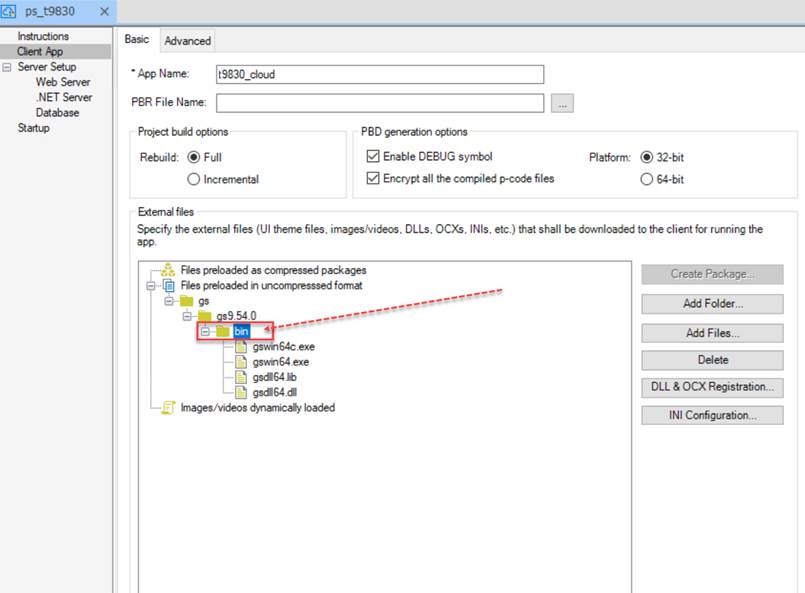Click the gsdll64.dll file icon

pos(241,392)
